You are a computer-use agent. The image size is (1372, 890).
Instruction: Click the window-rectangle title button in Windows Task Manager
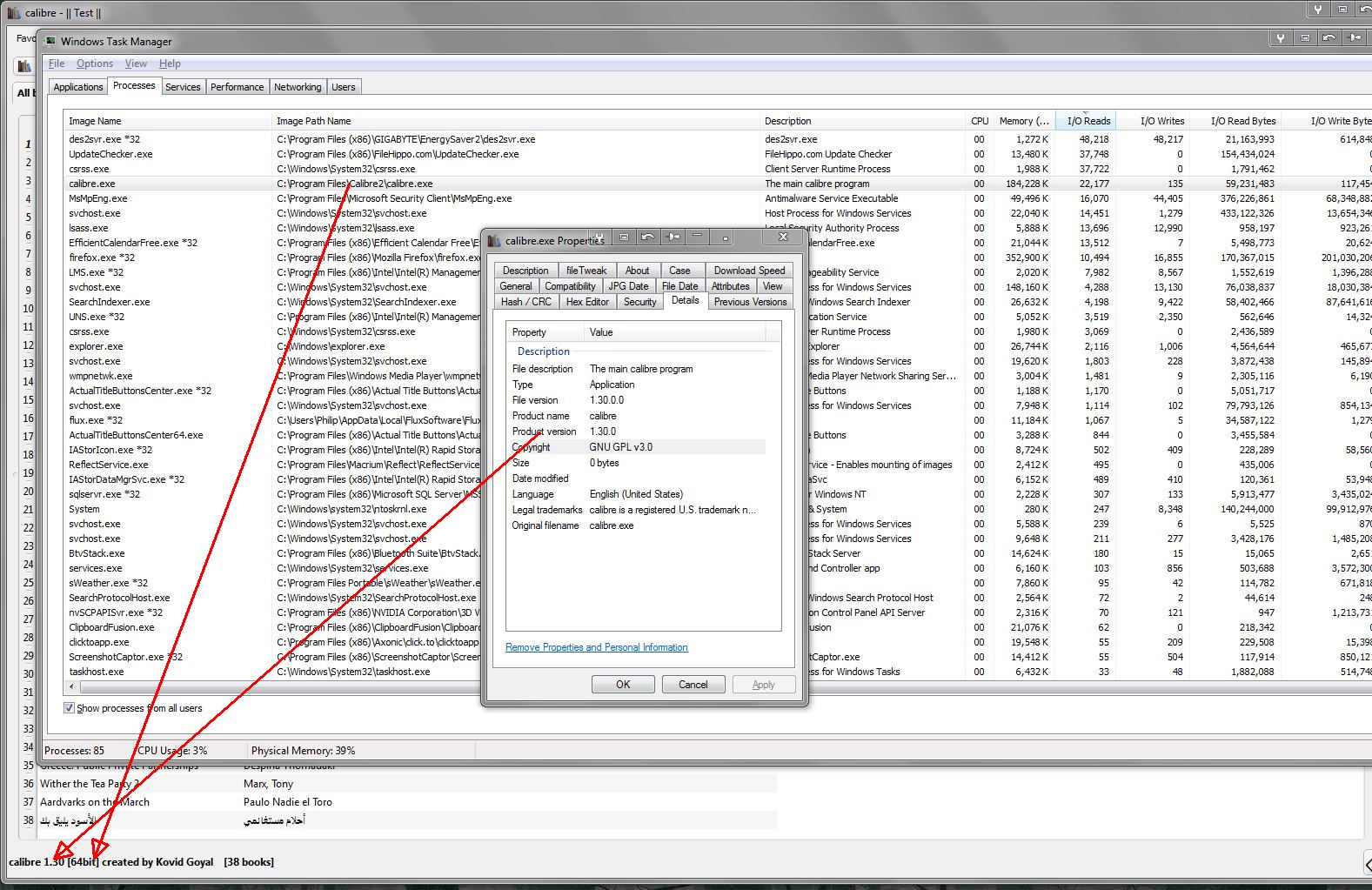tap(1305, 37)
